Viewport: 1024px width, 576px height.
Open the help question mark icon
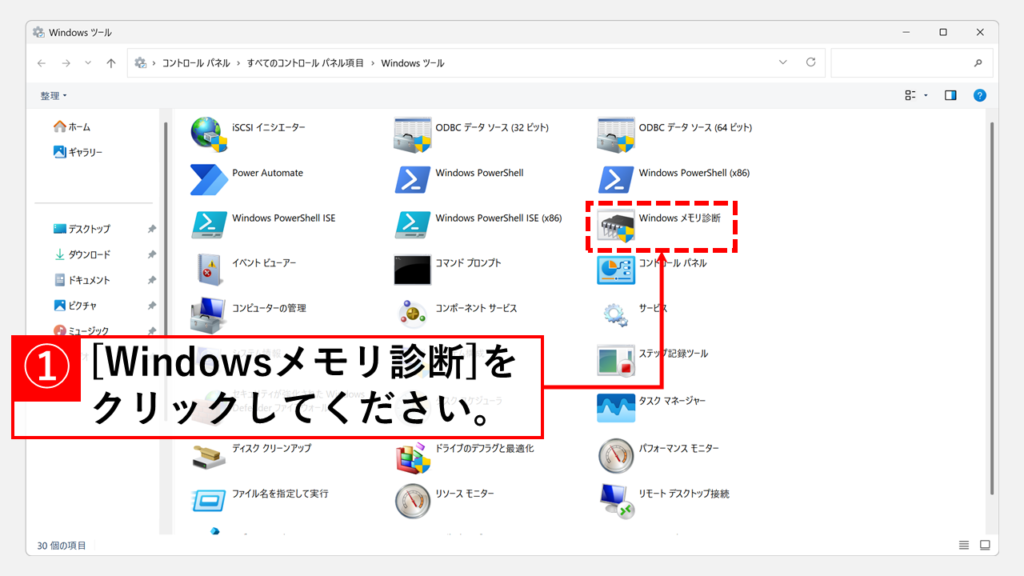(980, 95)
